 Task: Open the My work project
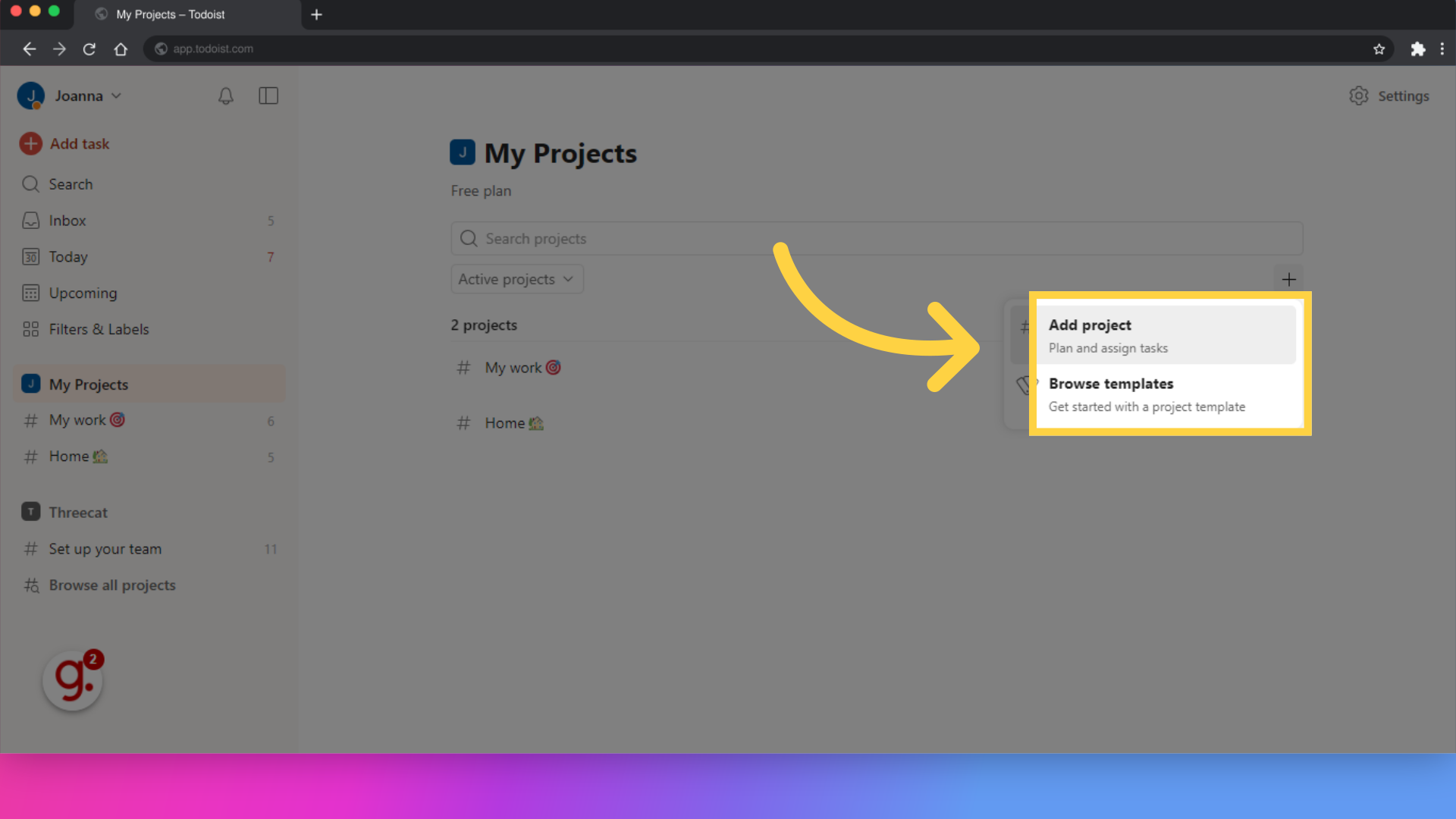pos(523,367)
